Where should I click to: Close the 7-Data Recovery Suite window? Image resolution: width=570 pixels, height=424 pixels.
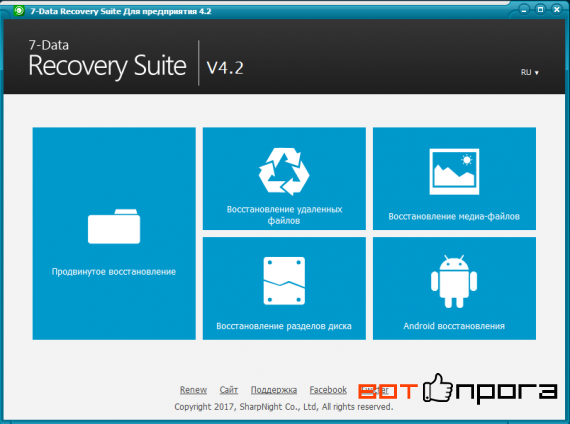pyautogui.click(x=557, y=10)
